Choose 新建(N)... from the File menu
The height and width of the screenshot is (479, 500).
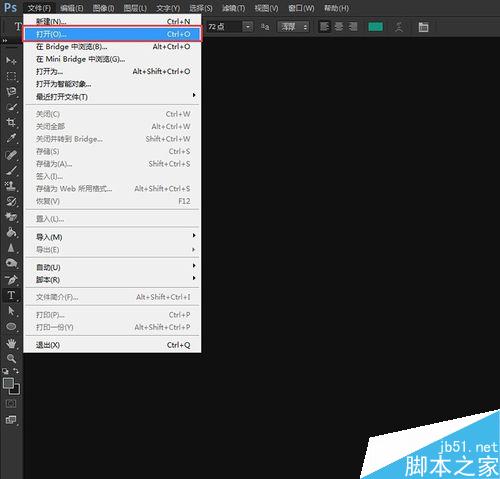click(x=112, y=21)
